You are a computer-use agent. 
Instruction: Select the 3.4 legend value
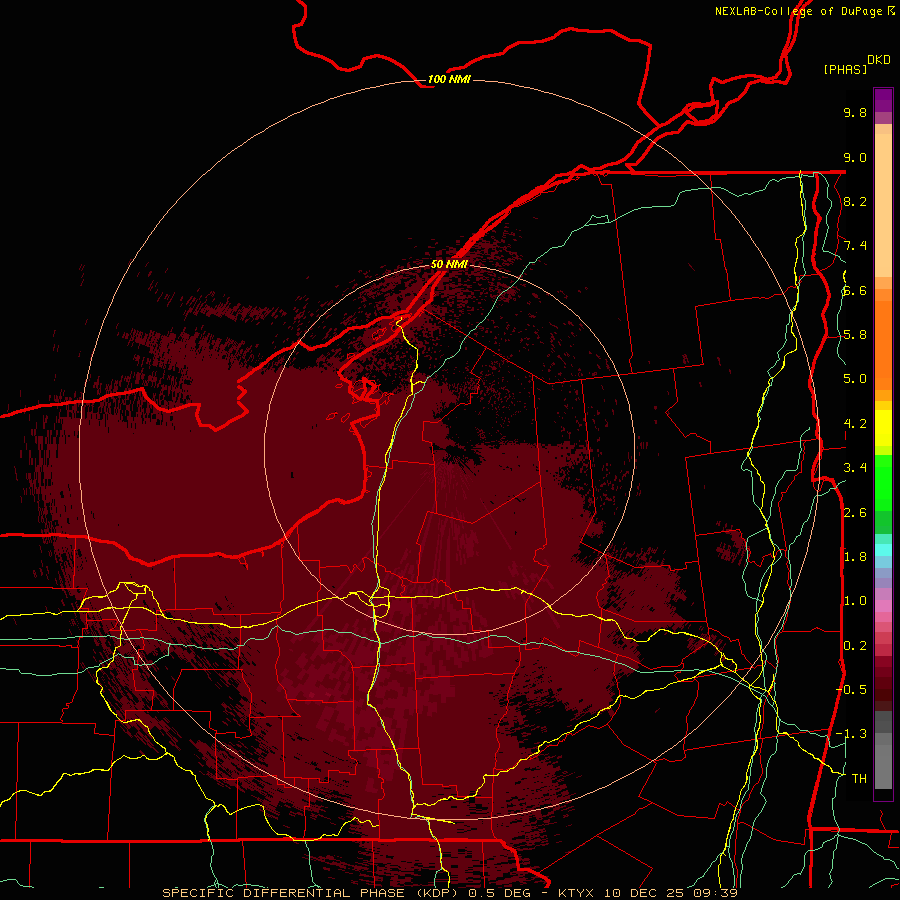855,468
